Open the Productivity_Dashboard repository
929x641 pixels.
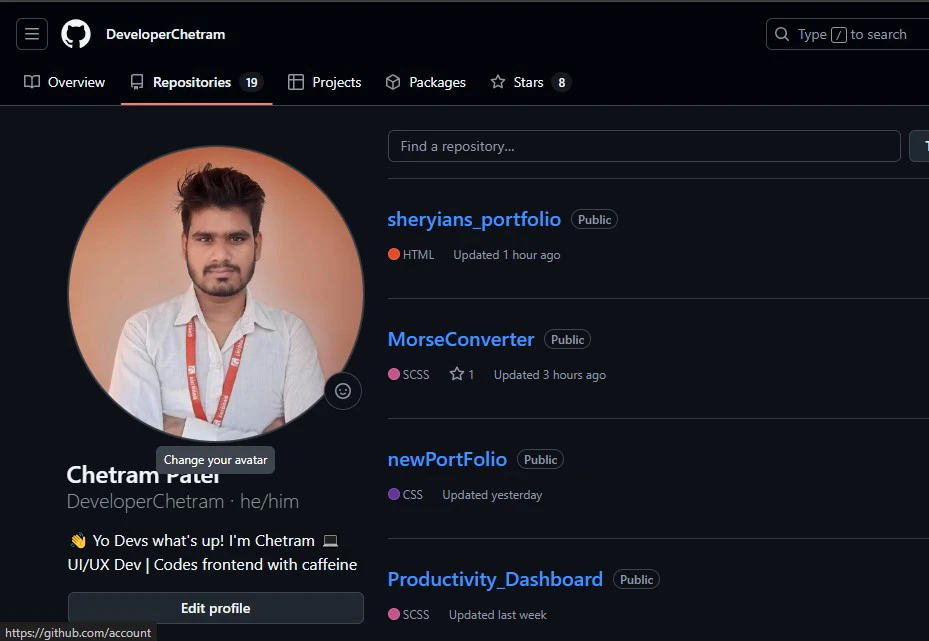[x=494, y=578]
